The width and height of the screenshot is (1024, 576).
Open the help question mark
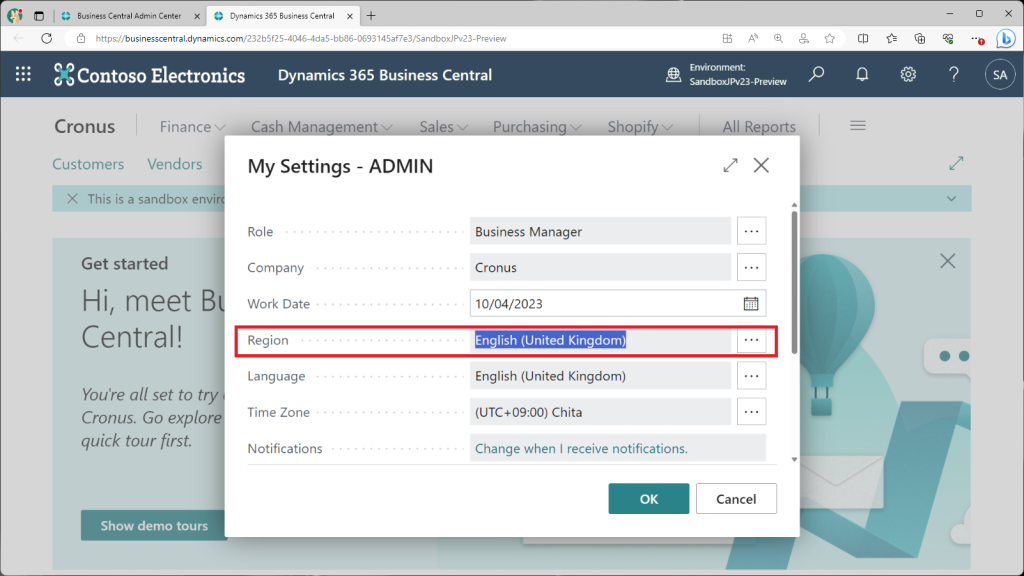point(953,74)
